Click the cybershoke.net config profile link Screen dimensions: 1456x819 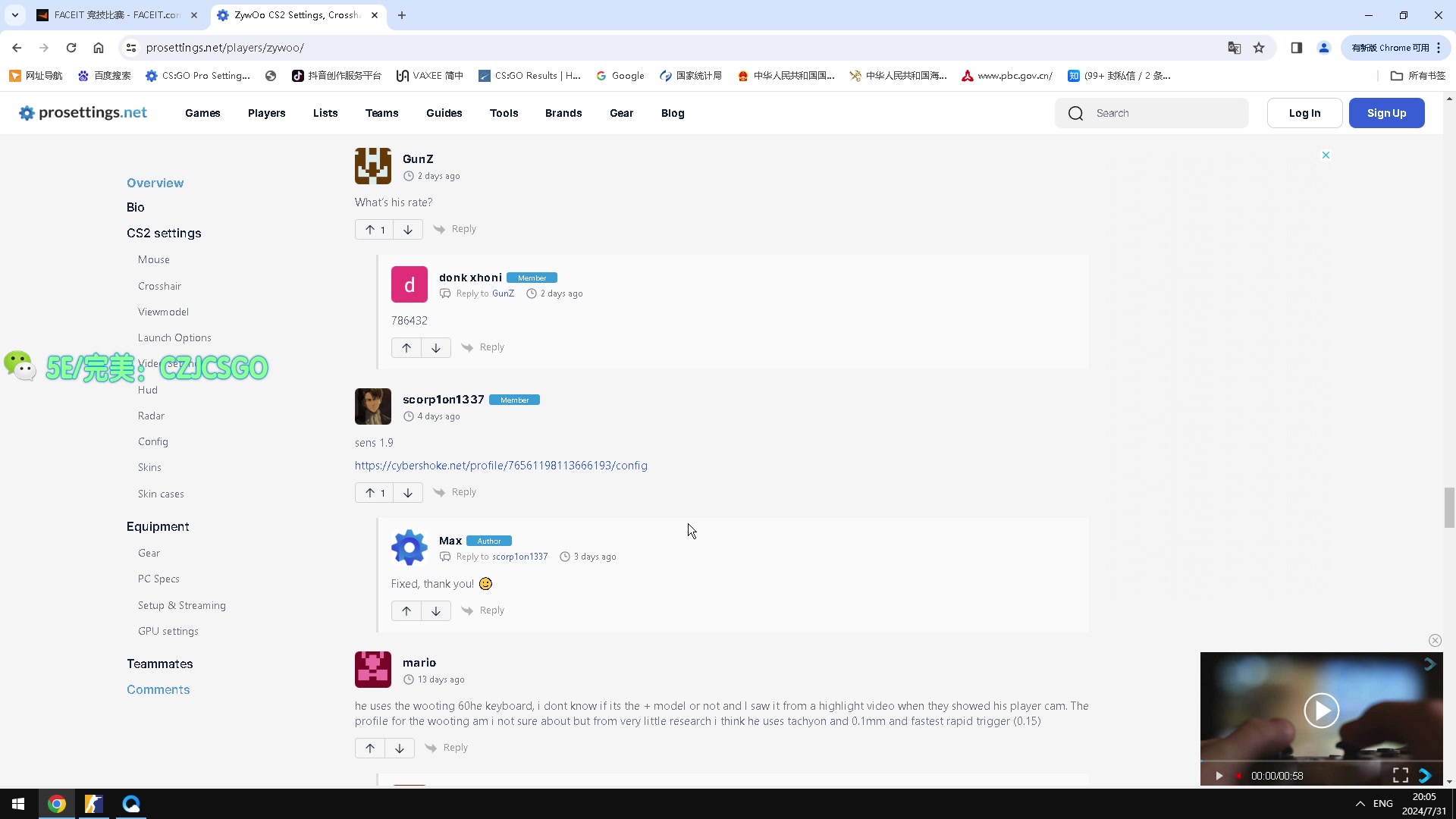(501, 465)
